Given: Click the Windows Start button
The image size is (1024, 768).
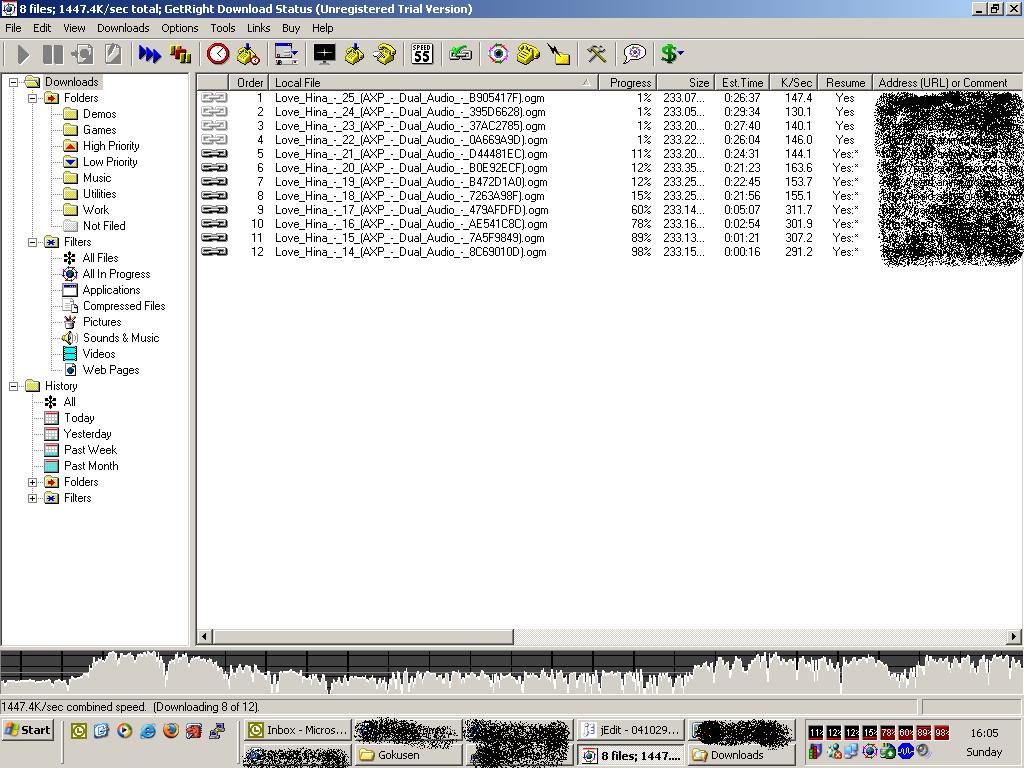Looking at the screenshot, I should tap(28, 730).
